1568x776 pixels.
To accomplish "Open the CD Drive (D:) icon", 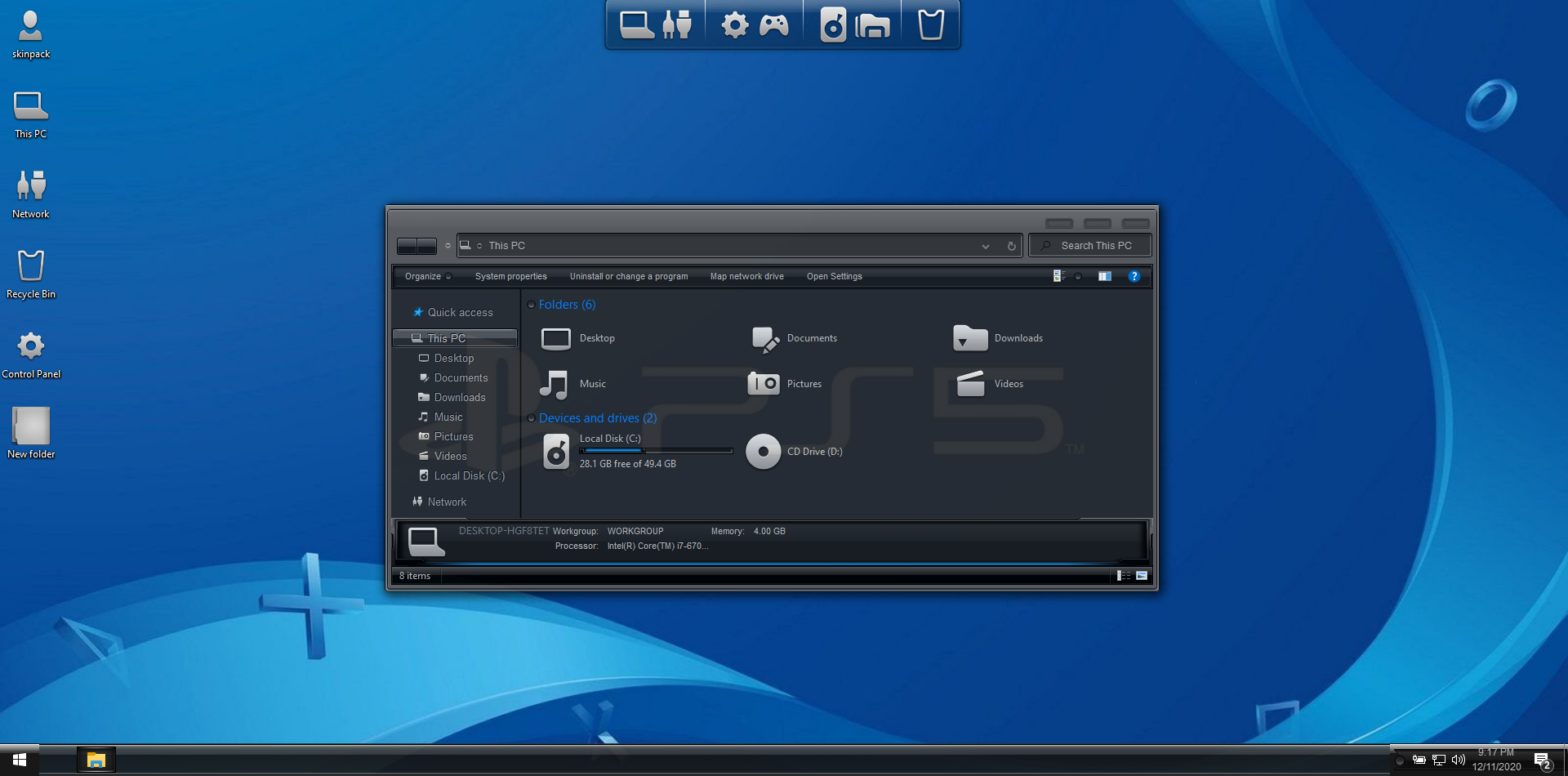I will [764, 452].
